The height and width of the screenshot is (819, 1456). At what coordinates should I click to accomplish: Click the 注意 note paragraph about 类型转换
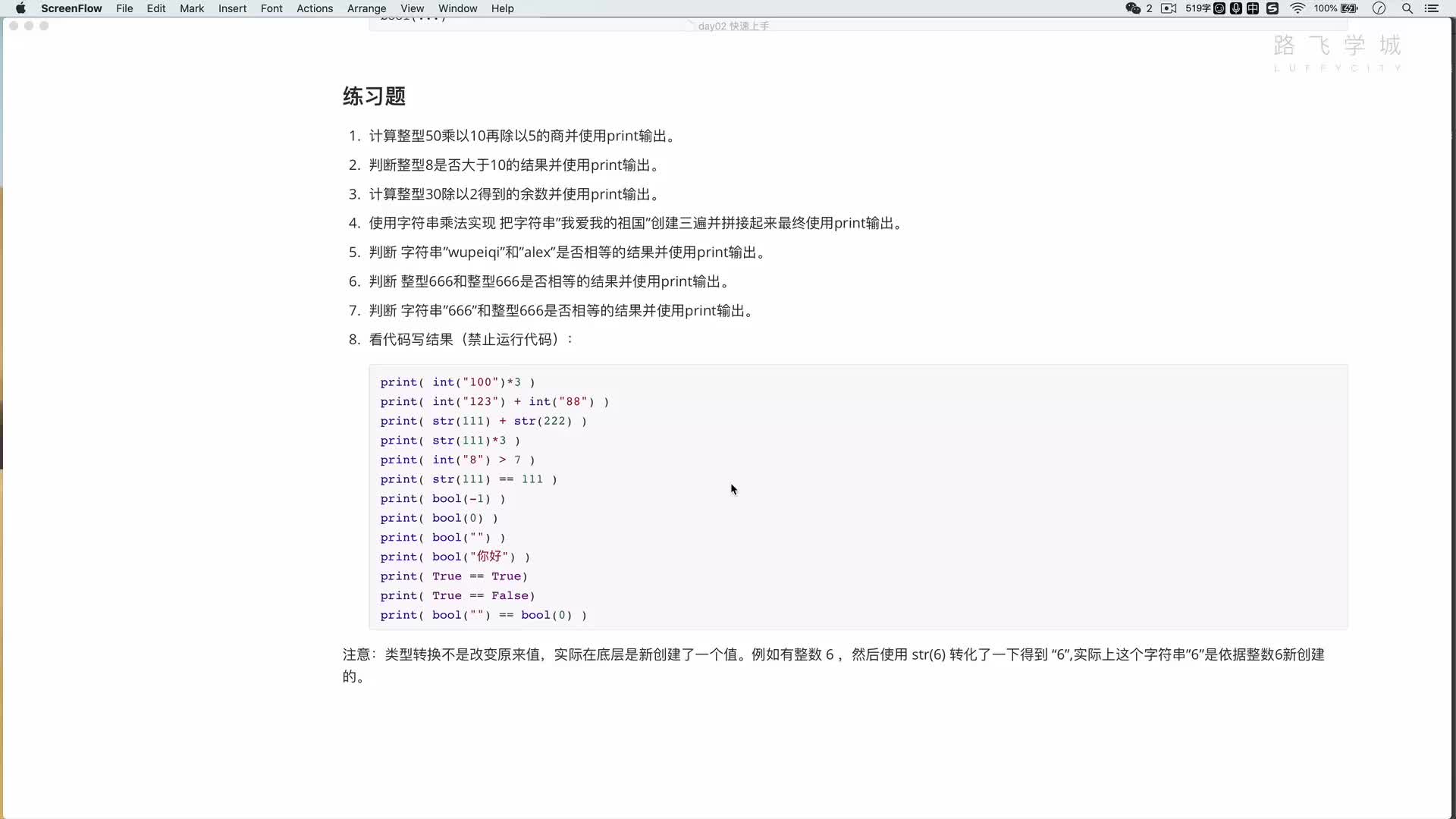833,665
